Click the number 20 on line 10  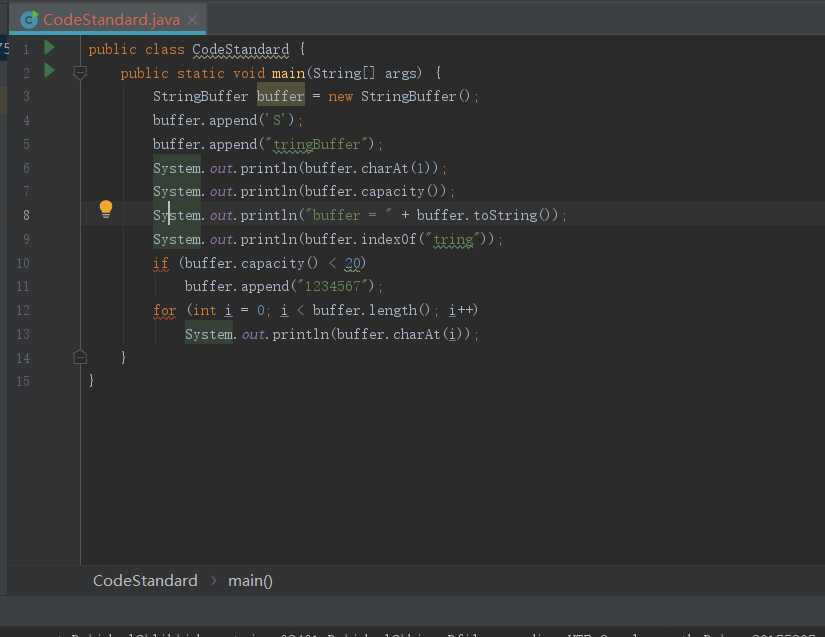[353, 263]
